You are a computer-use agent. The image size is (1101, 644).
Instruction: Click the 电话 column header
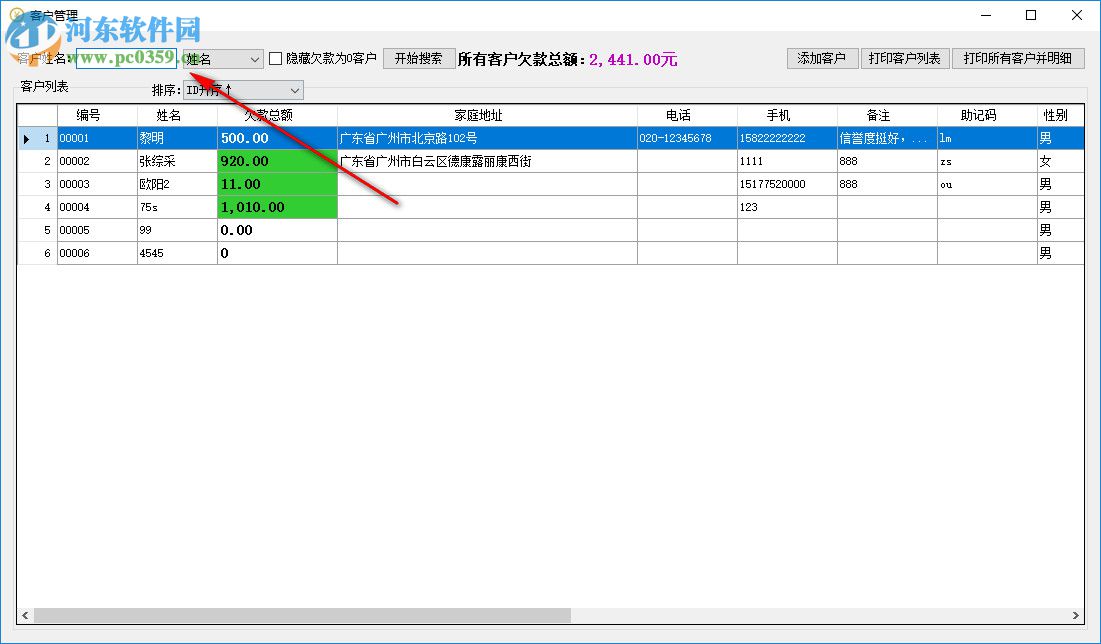(x=687, y=115)
